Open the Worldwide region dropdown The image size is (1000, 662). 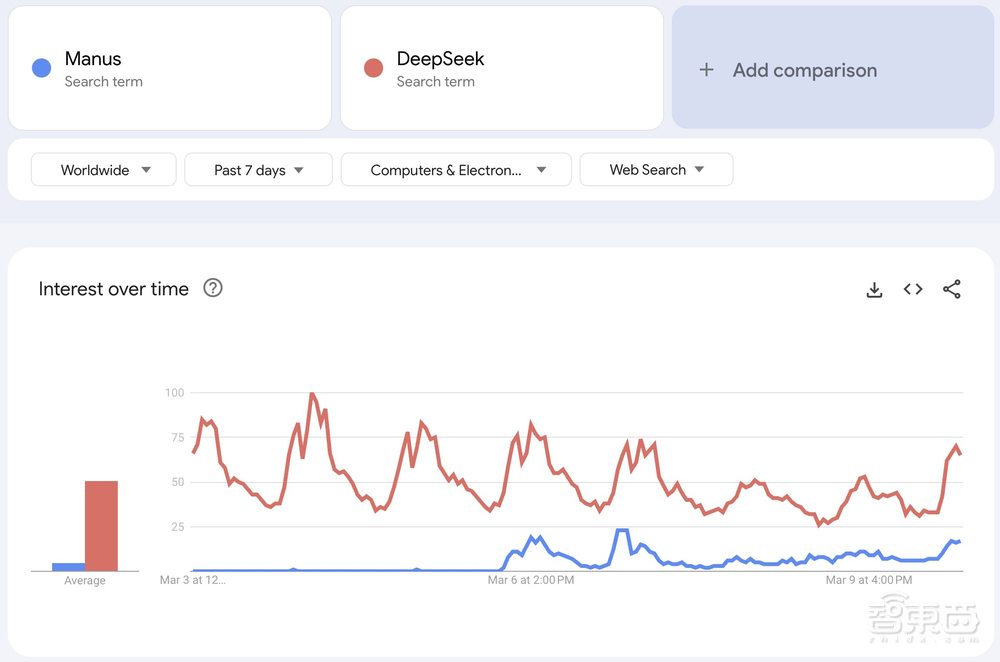(x=103, y=169)
